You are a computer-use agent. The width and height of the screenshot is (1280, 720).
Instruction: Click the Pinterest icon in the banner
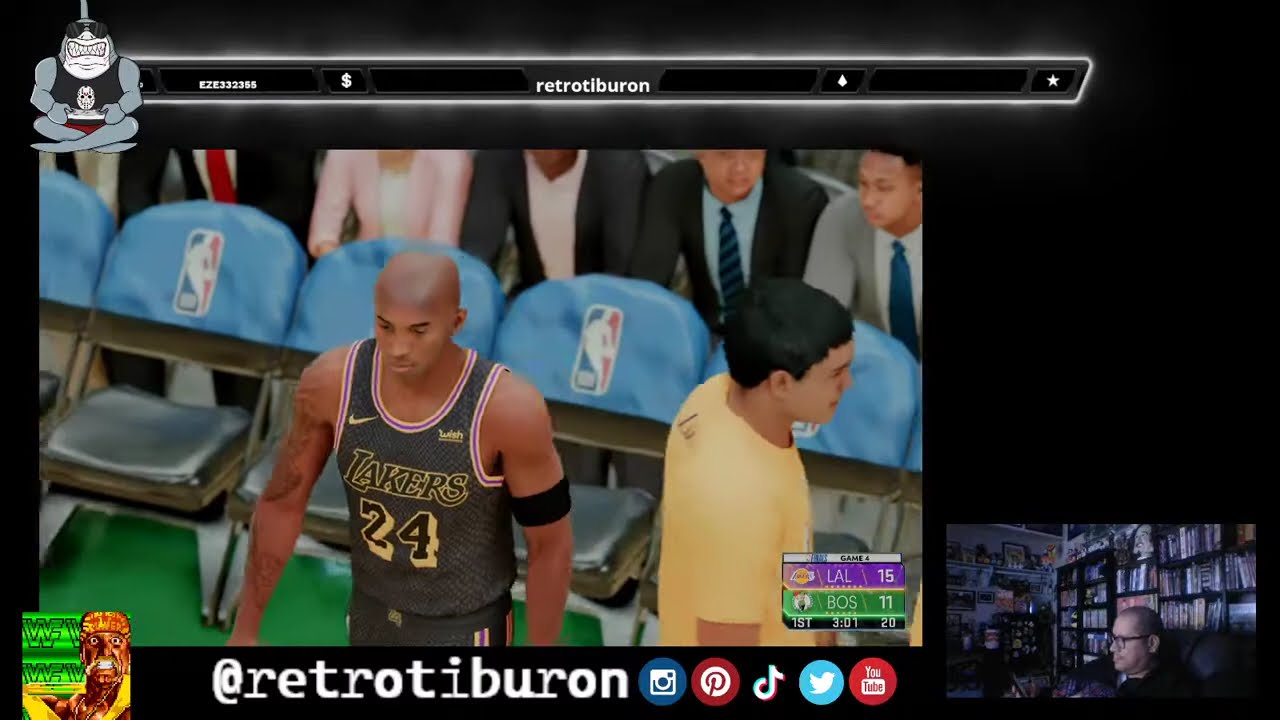pos(715,682)
